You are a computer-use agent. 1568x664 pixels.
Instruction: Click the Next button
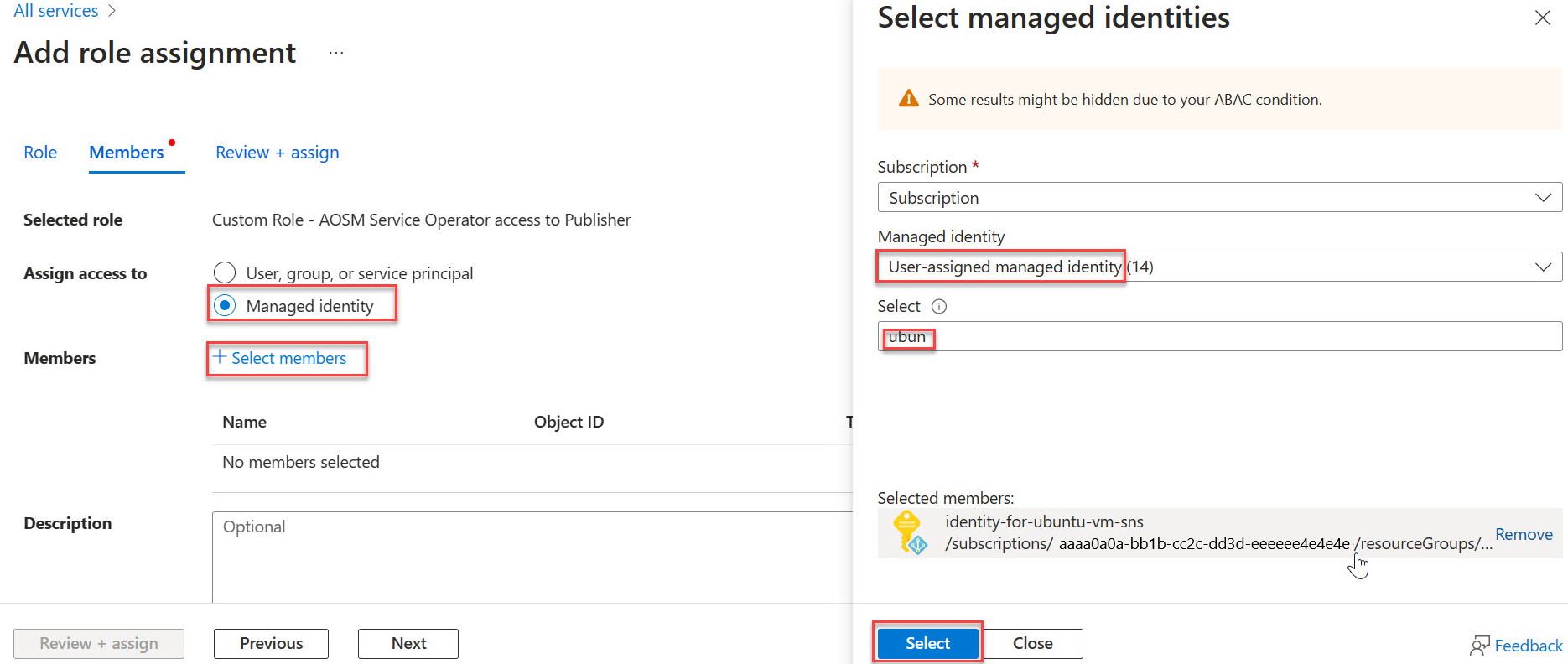coord(408,643)
